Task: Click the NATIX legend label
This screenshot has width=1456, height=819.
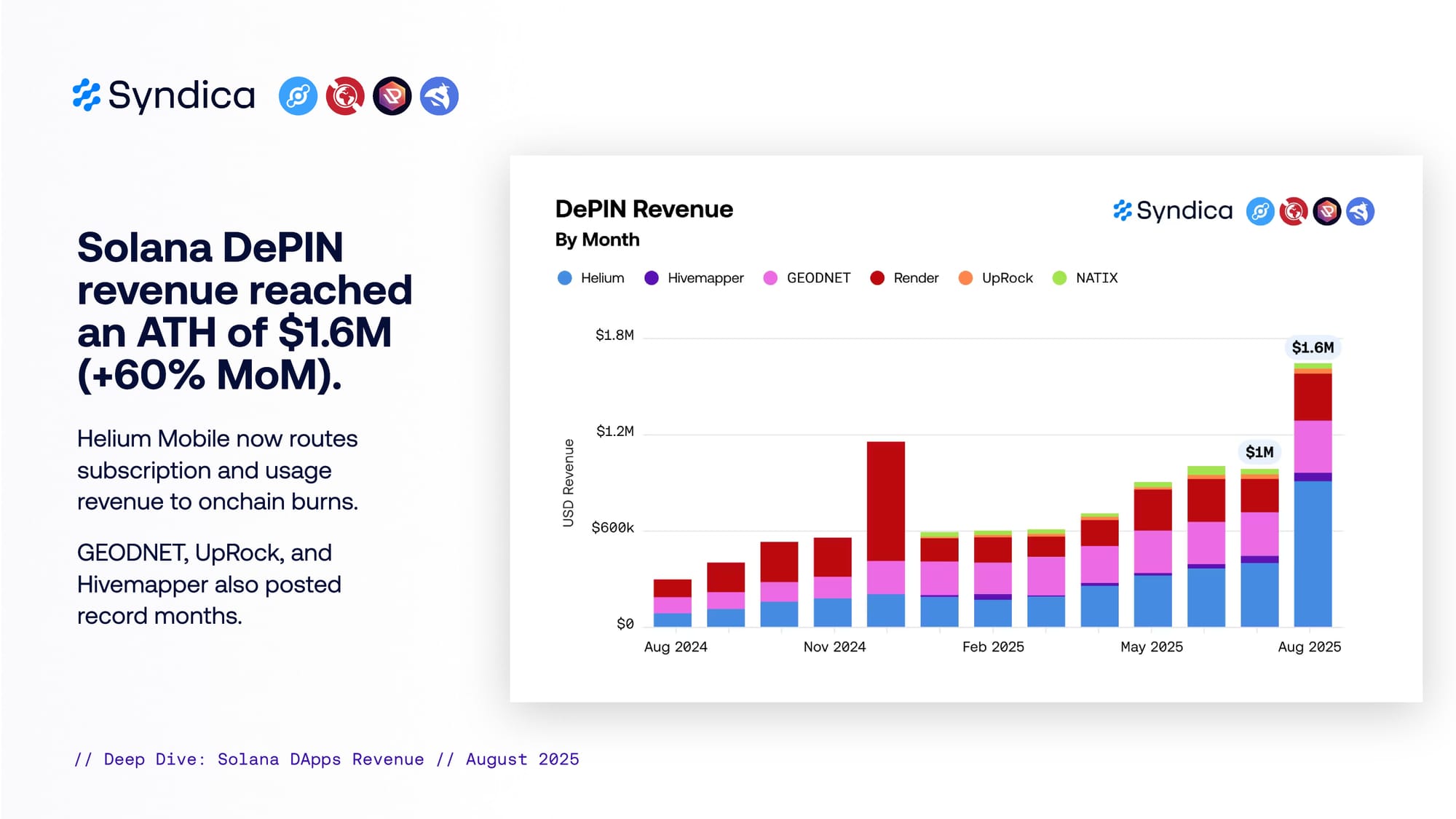Action: tap(1097, 278)
